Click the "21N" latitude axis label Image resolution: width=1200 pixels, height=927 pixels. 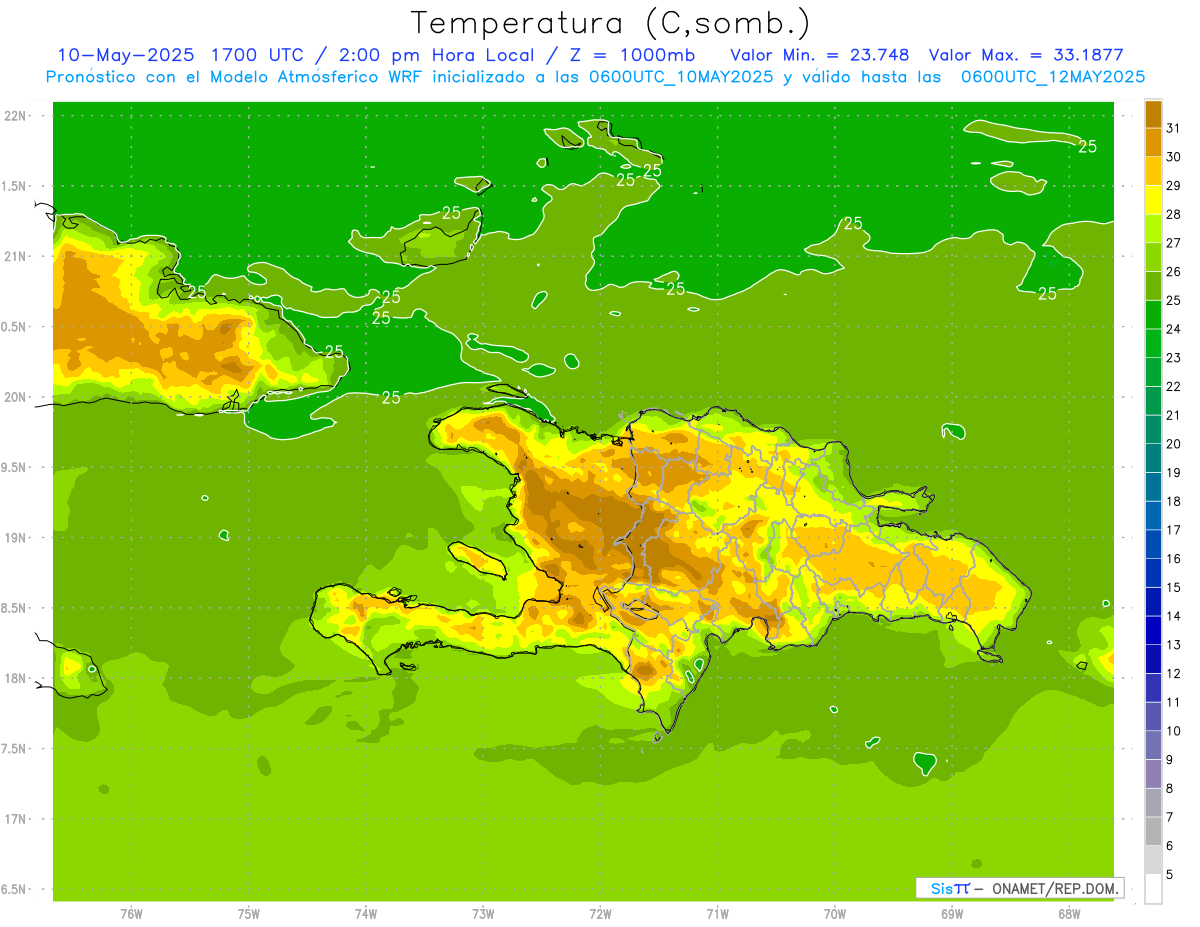click(x=15, y=257)
